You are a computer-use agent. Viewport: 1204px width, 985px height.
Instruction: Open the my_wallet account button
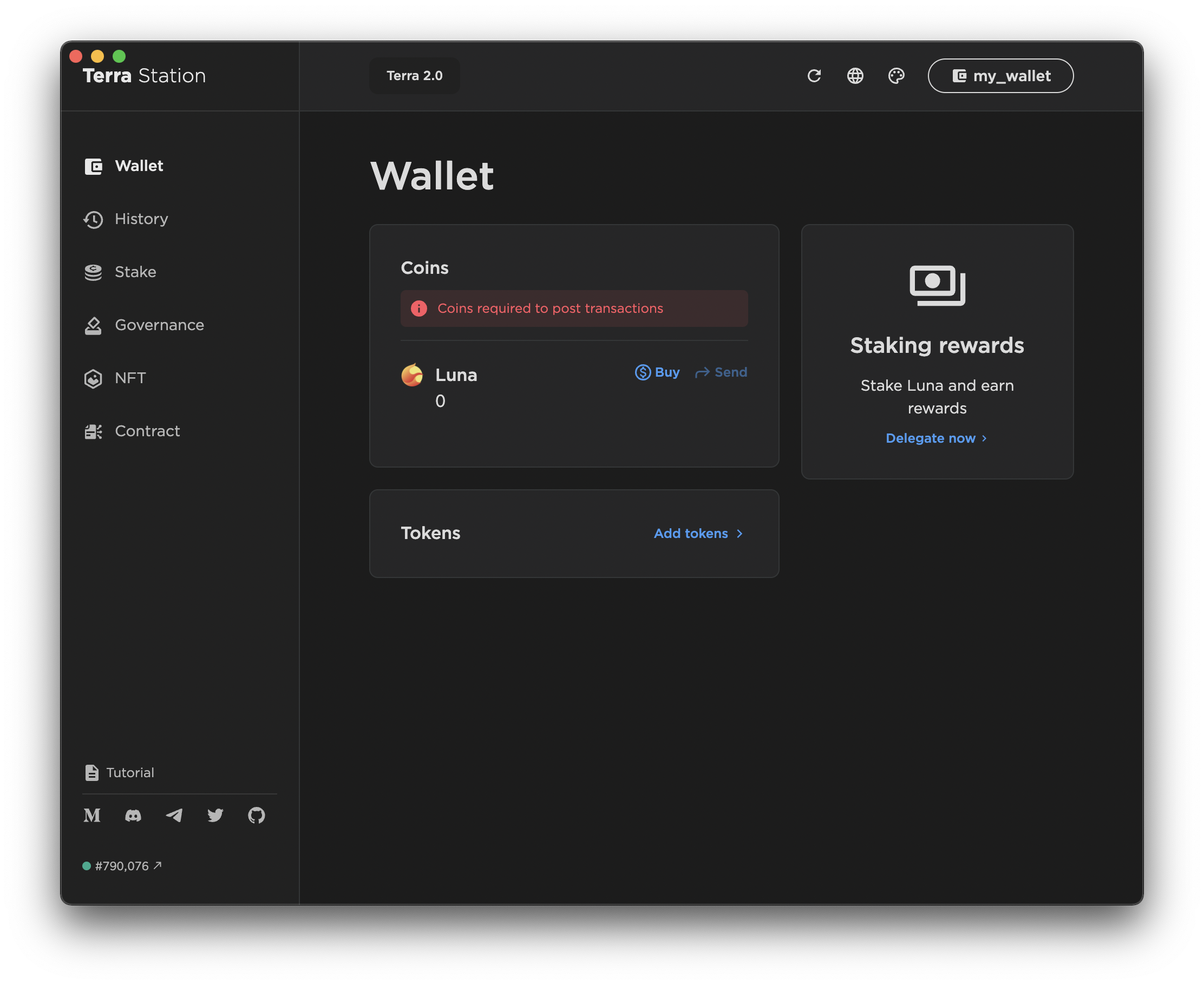click(x=1000, y=75)
